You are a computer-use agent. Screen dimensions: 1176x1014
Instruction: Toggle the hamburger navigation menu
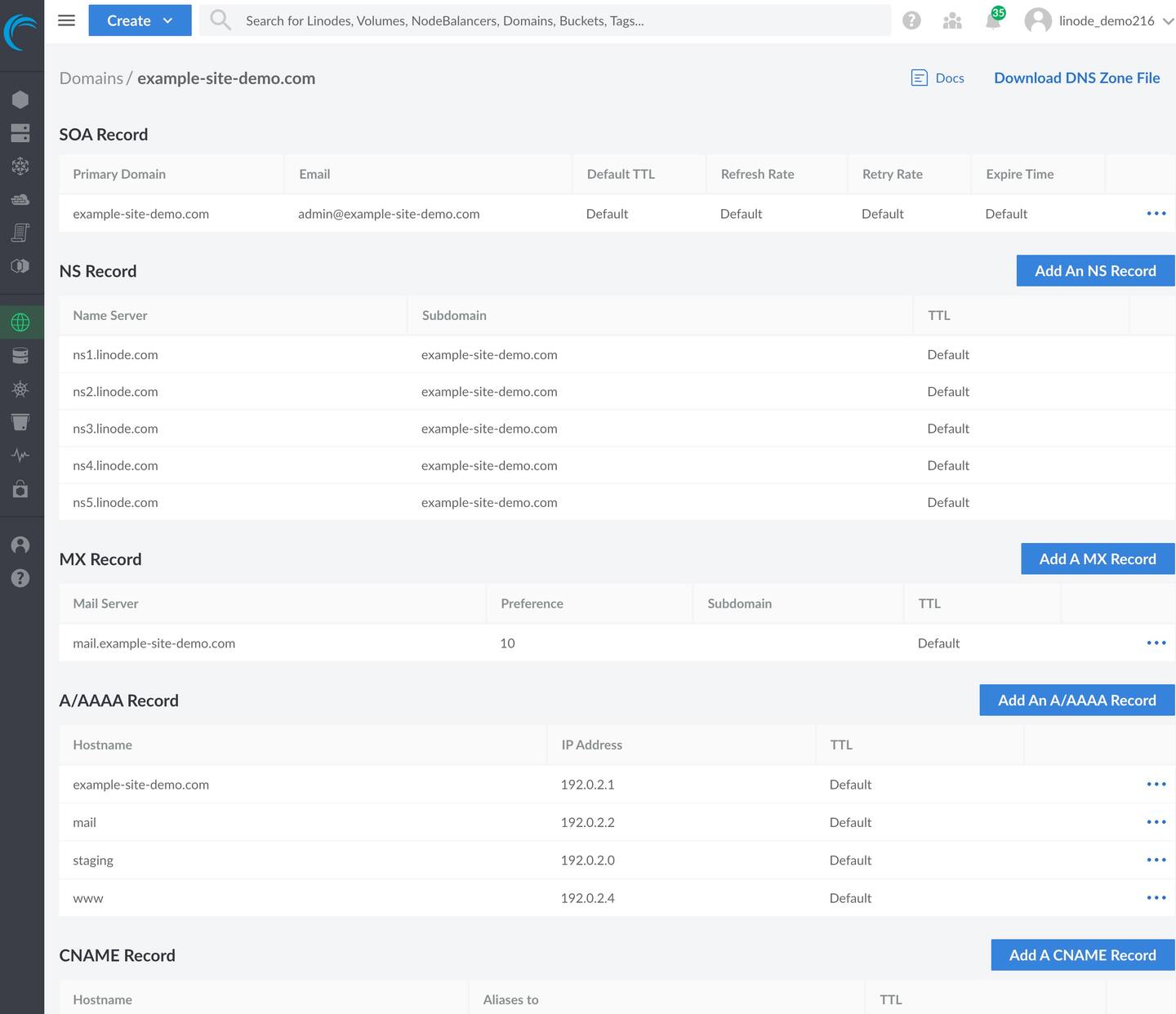tap(67, 20)
